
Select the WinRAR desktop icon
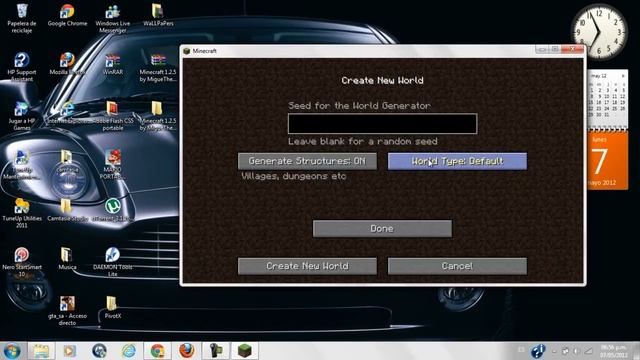(113, 64)
